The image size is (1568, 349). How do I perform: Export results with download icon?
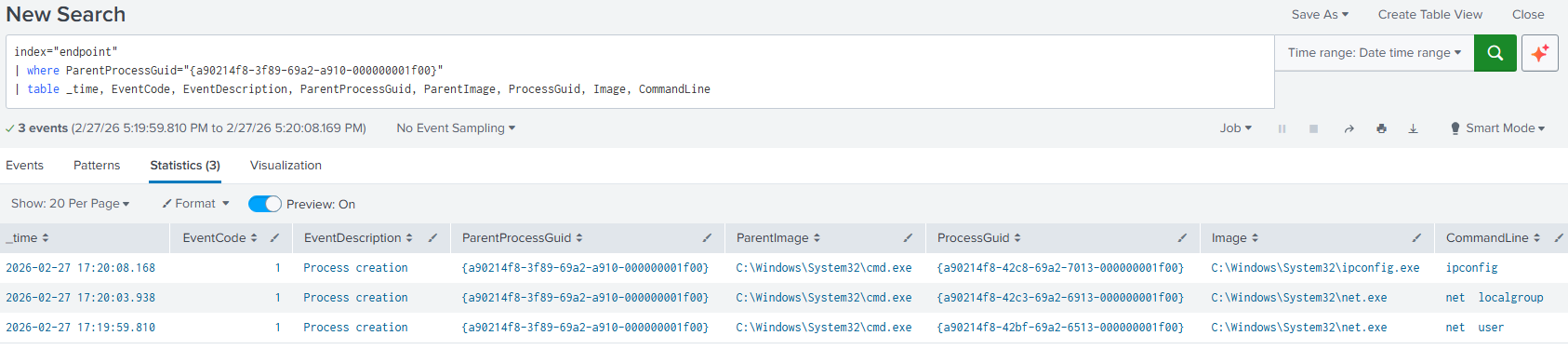click(x=1413, y=128)
